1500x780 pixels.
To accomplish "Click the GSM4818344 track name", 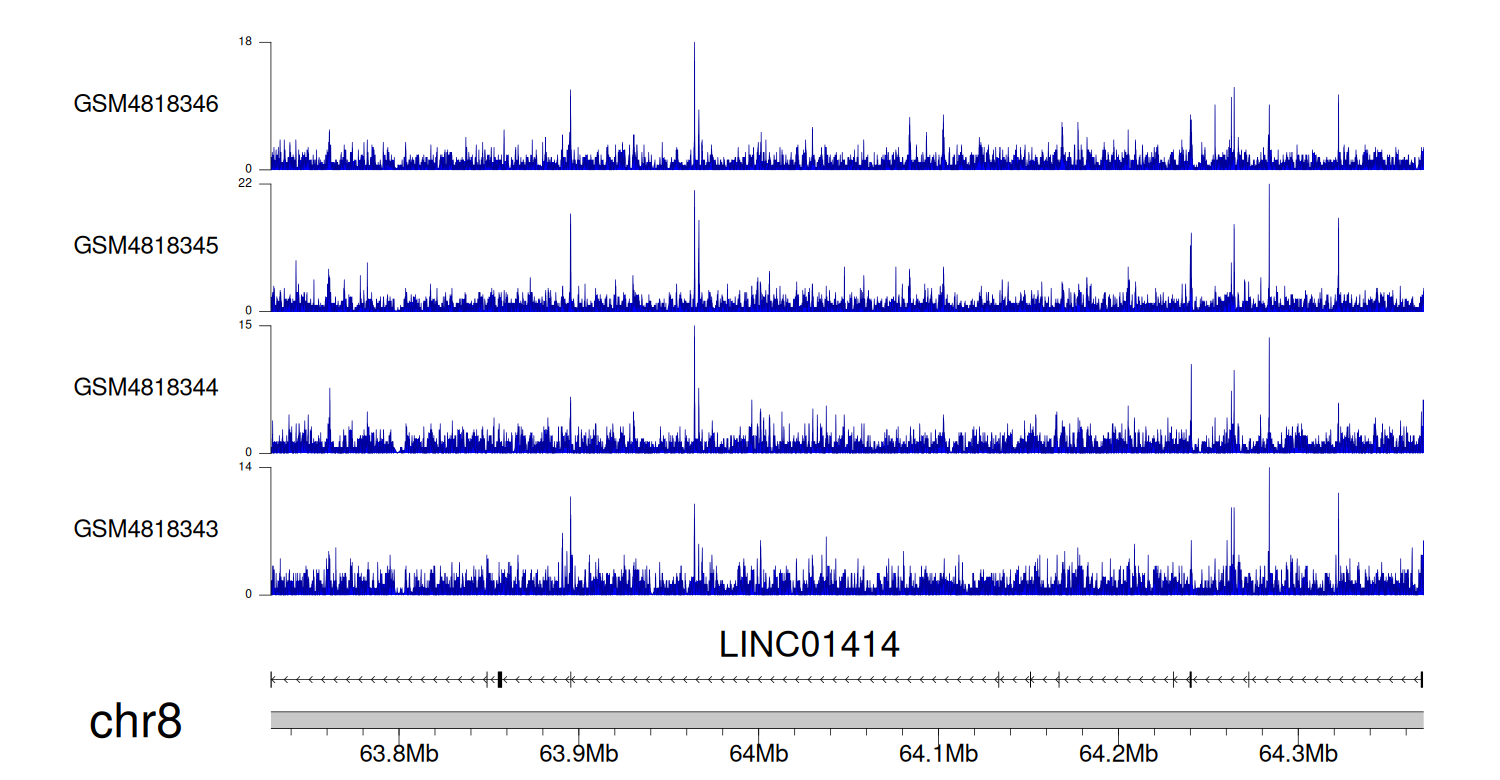I will pos(146,387).
